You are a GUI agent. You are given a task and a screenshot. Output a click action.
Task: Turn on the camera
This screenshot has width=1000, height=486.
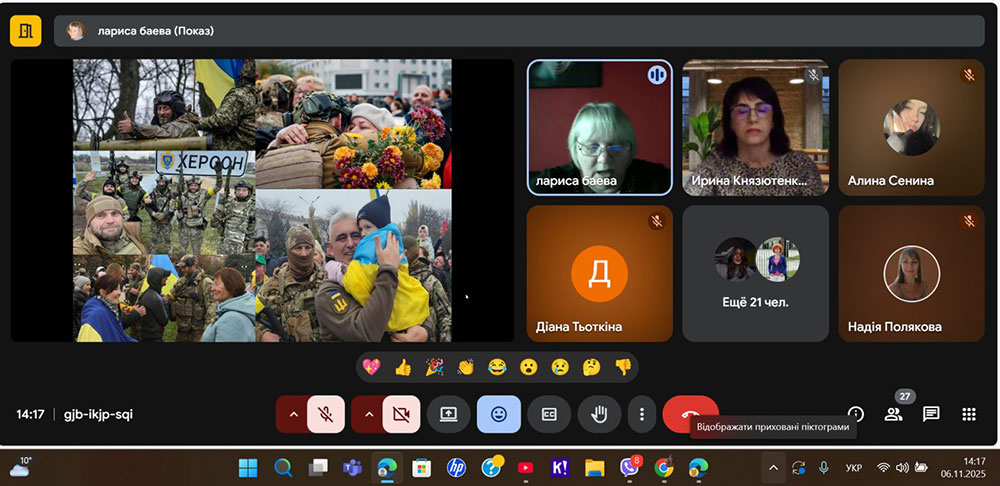(x=401, y=414)
